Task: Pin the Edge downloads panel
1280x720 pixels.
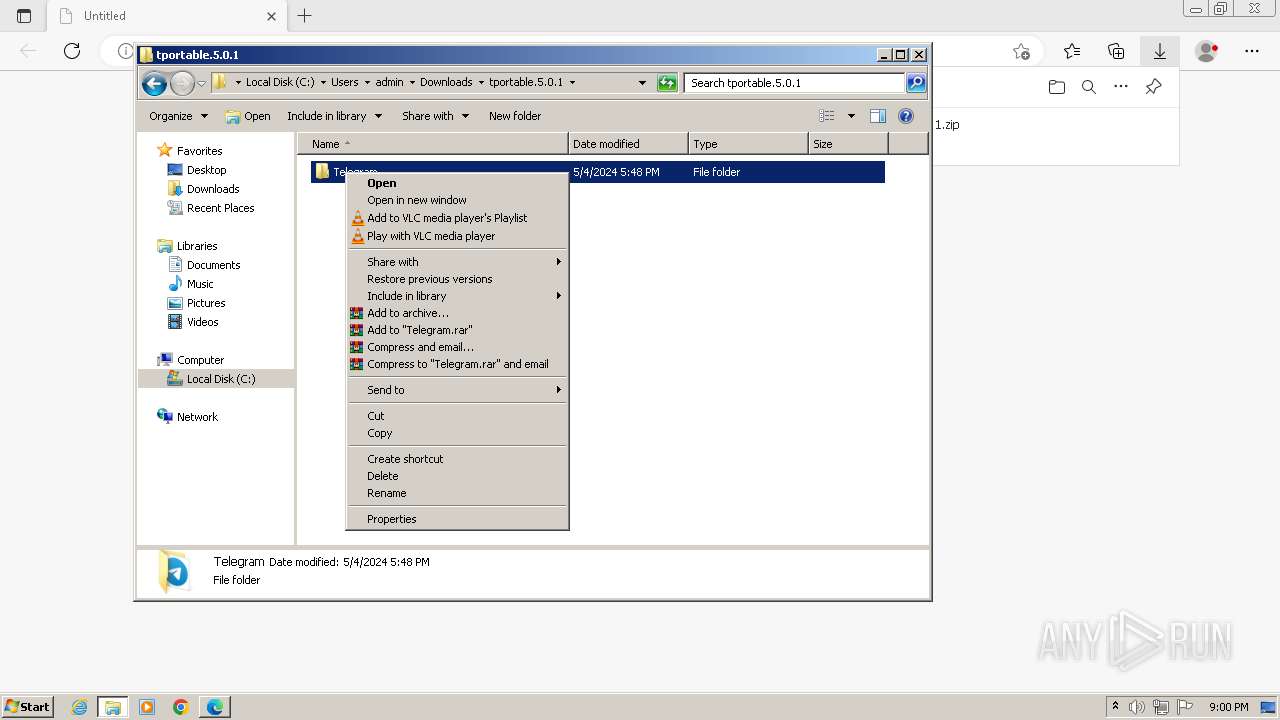Action: click(1153, 87)
